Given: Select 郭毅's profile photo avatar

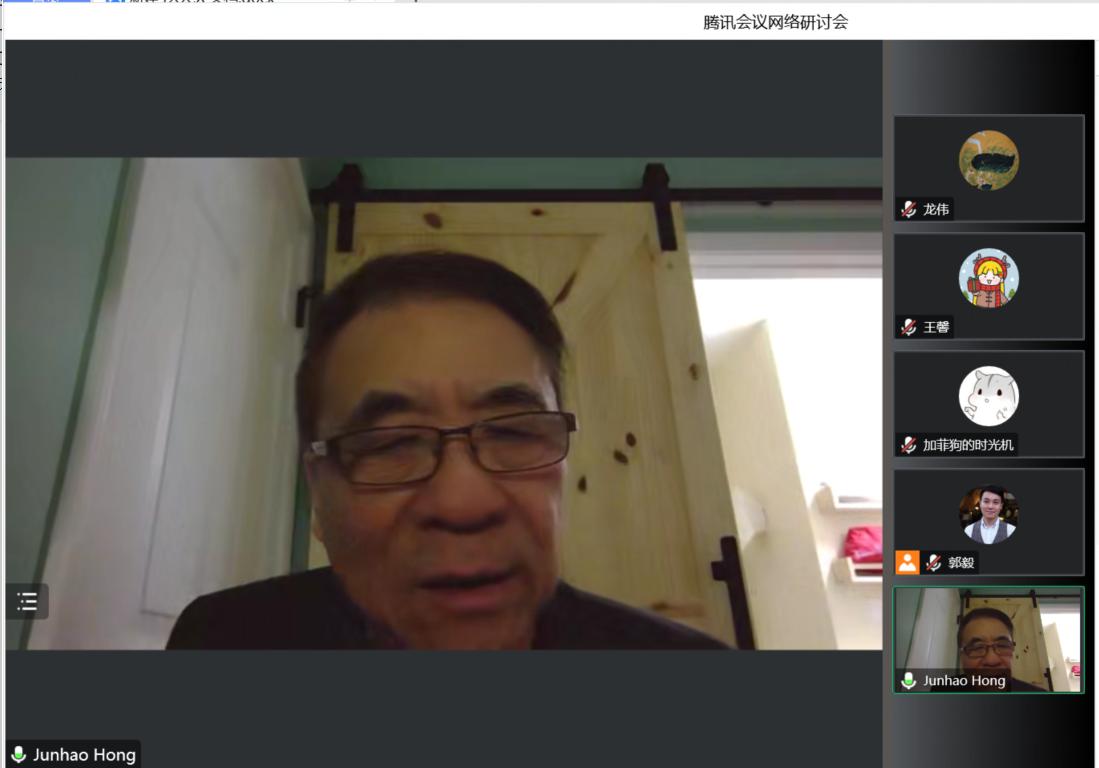Looking at the screenshot, I should tap(988, 514).
